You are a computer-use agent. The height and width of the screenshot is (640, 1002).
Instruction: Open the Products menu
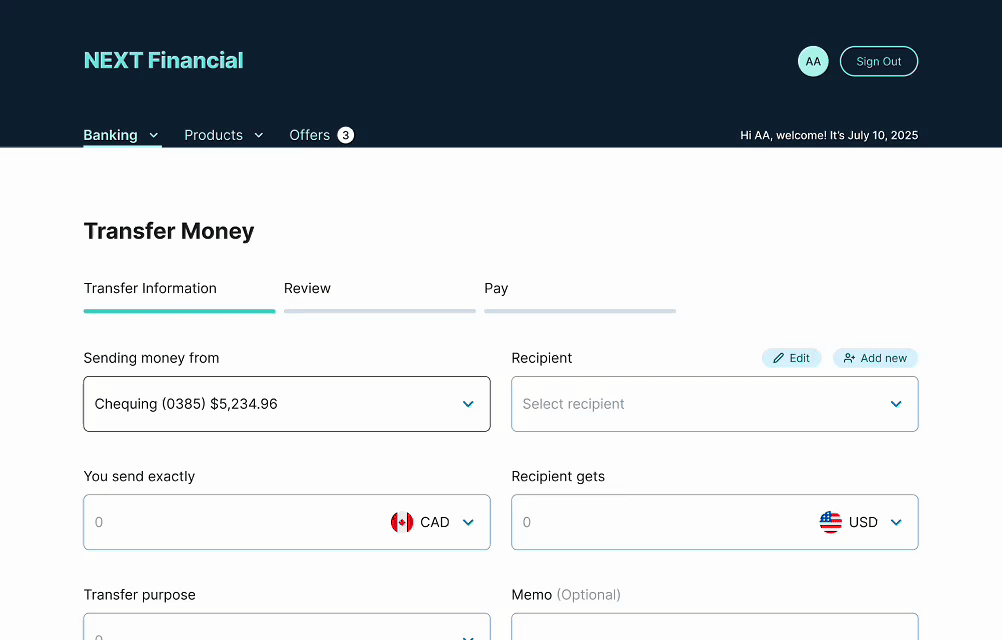pyautogui.click(x=223, y=135)
